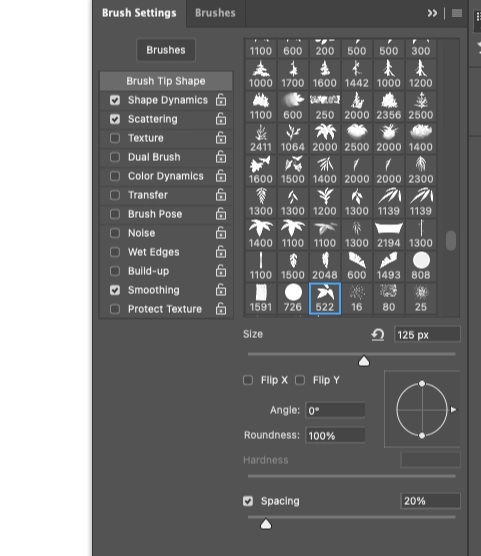The height and width of the screenshot is (556, 481).
Task: Select the 2048 feather brush tip
Action: click(x=325, y=266)
